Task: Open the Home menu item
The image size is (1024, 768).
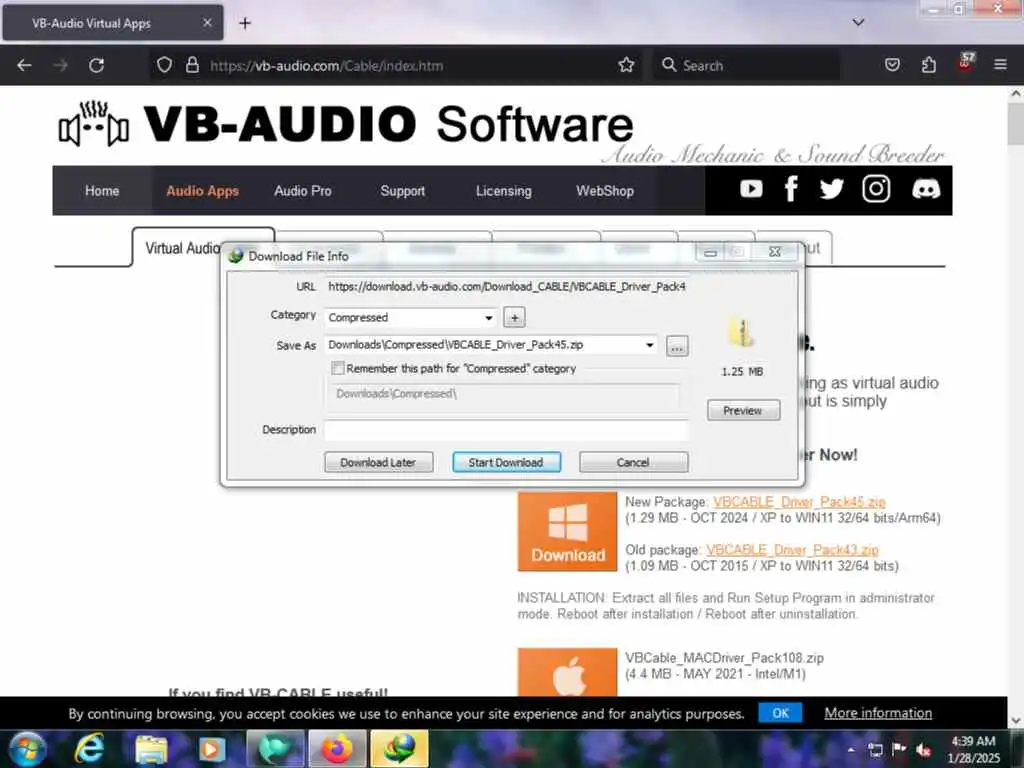Action: coord(102,191)
